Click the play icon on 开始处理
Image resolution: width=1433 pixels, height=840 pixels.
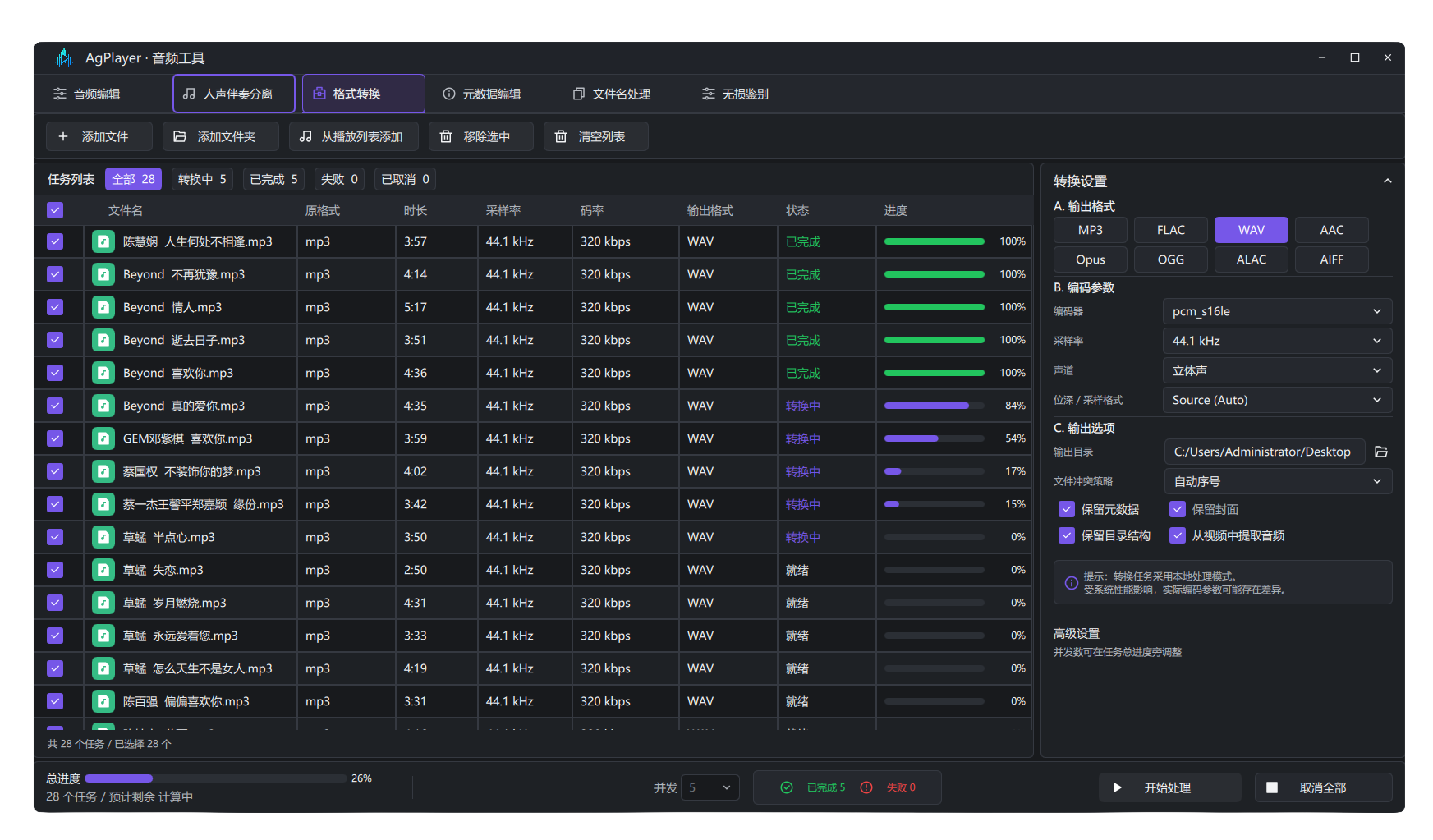(x=1118, y=787)
